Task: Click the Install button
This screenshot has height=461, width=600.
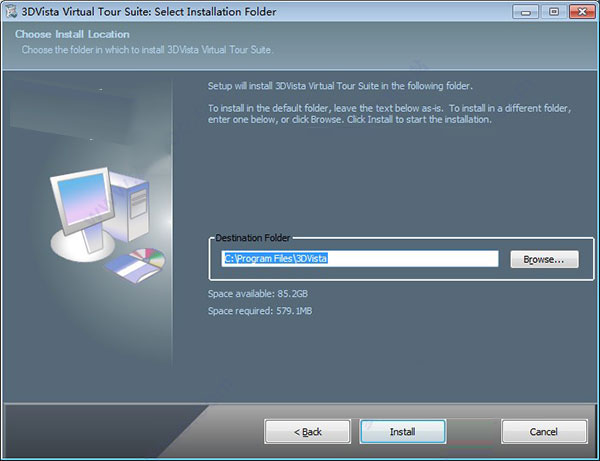Action: click(403, 432)
